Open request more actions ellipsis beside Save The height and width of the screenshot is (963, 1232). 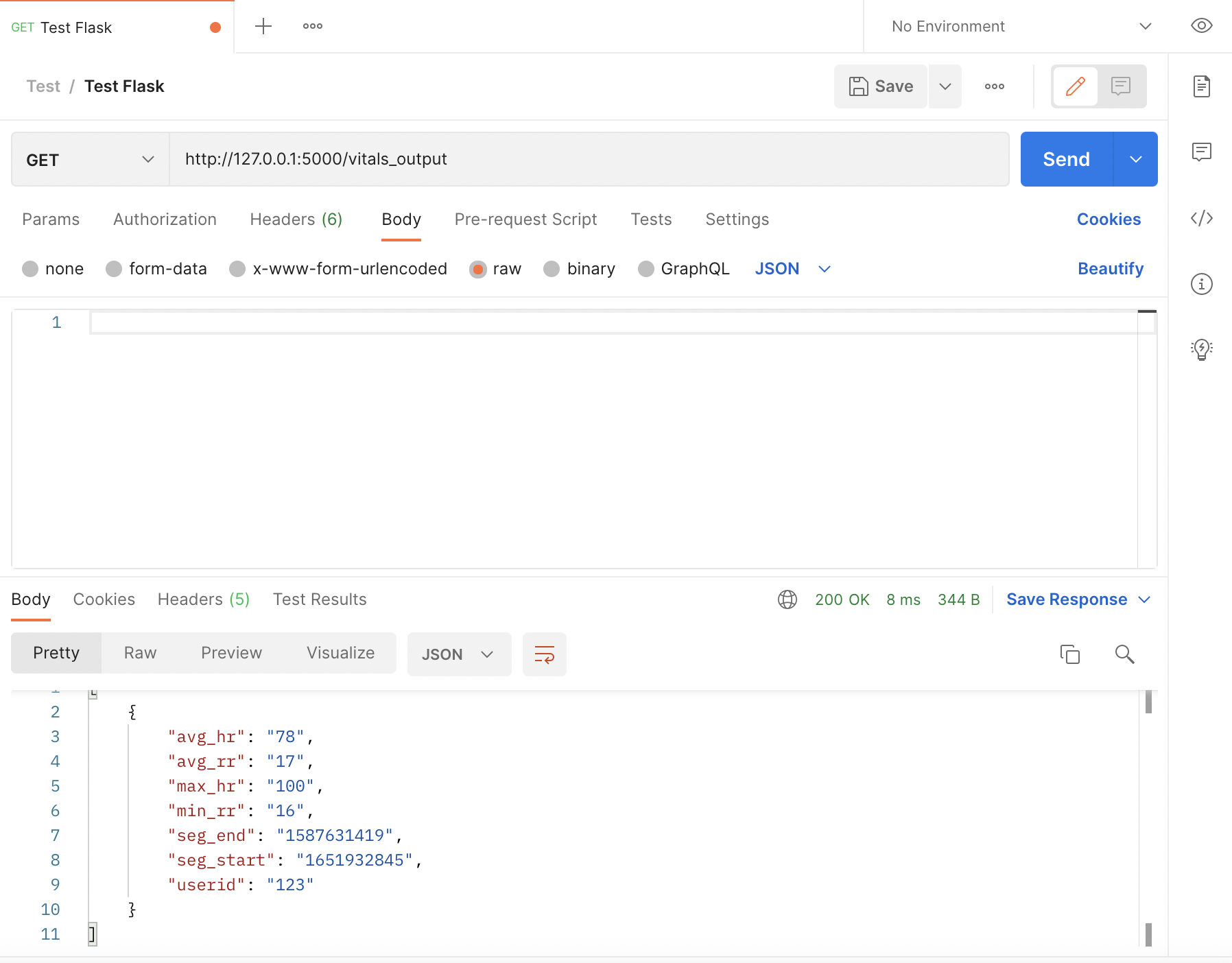point(995,86)
